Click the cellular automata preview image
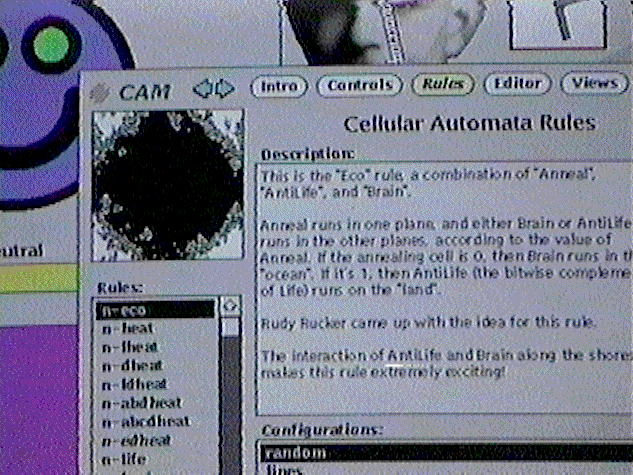Viewport: 633px width, 475px height. [x=168, y=186]
